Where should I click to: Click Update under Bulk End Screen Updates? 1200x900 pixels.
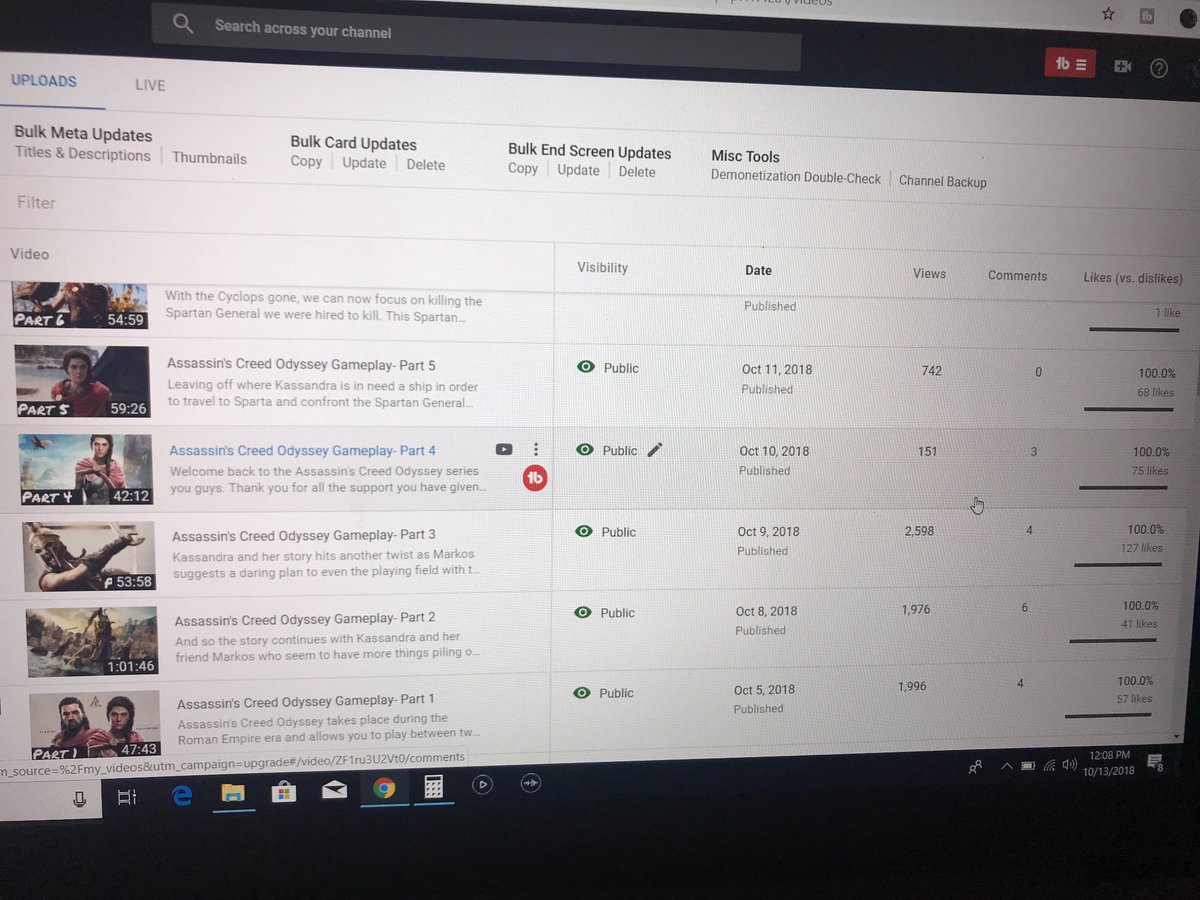click(x=578, y=170)
